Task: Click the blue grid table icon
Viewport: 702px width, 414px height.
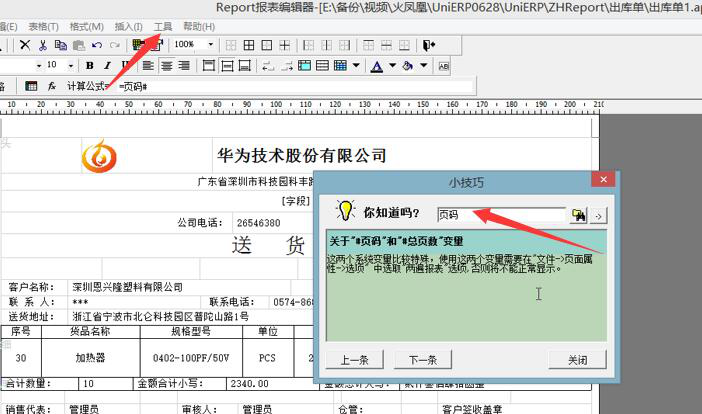Action: tap(340, 66)
